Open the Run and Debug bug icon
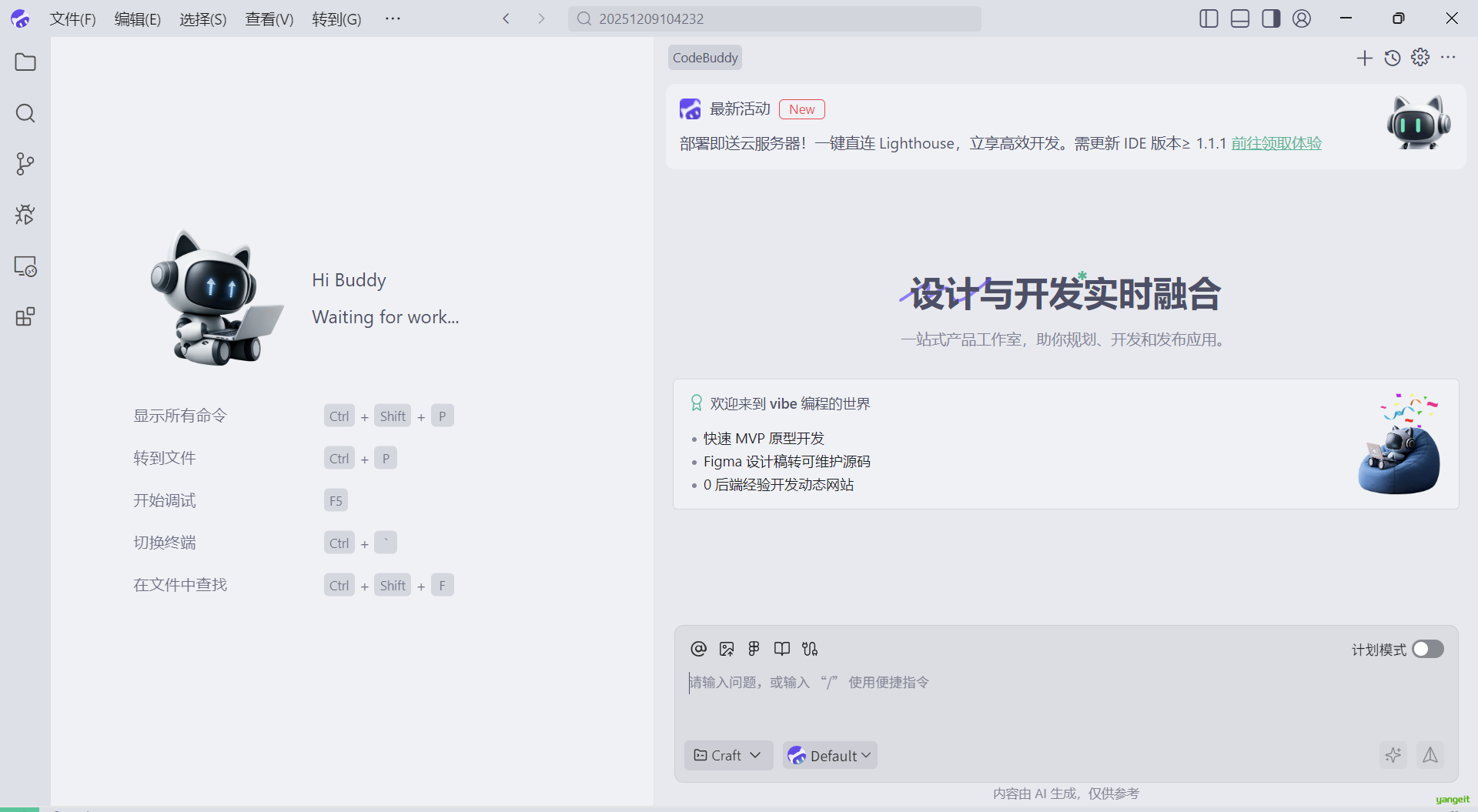 click(x=25, y=215)
